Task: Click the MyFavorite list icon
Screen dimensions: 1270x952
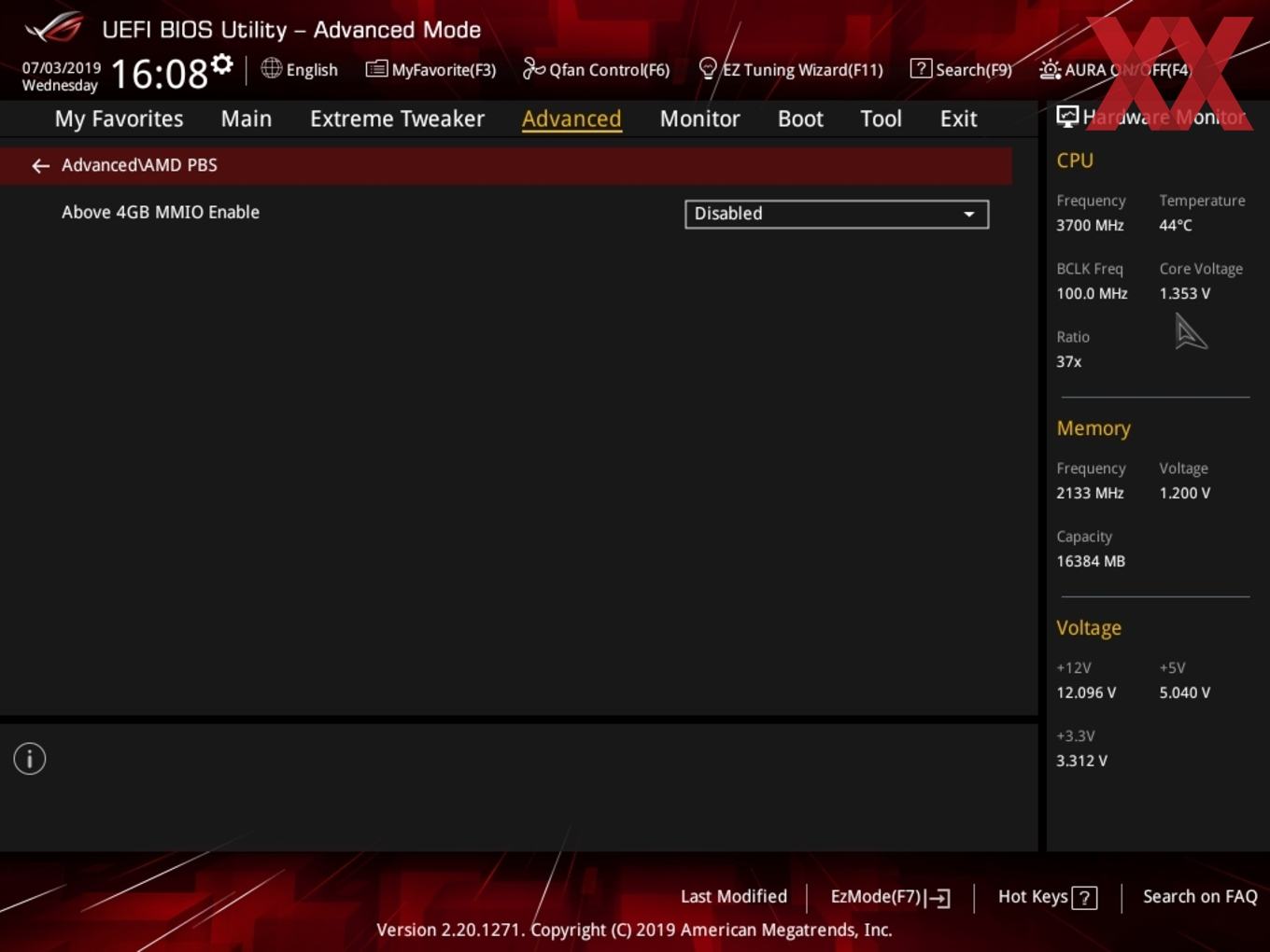Action: click(x=376, y=68)
